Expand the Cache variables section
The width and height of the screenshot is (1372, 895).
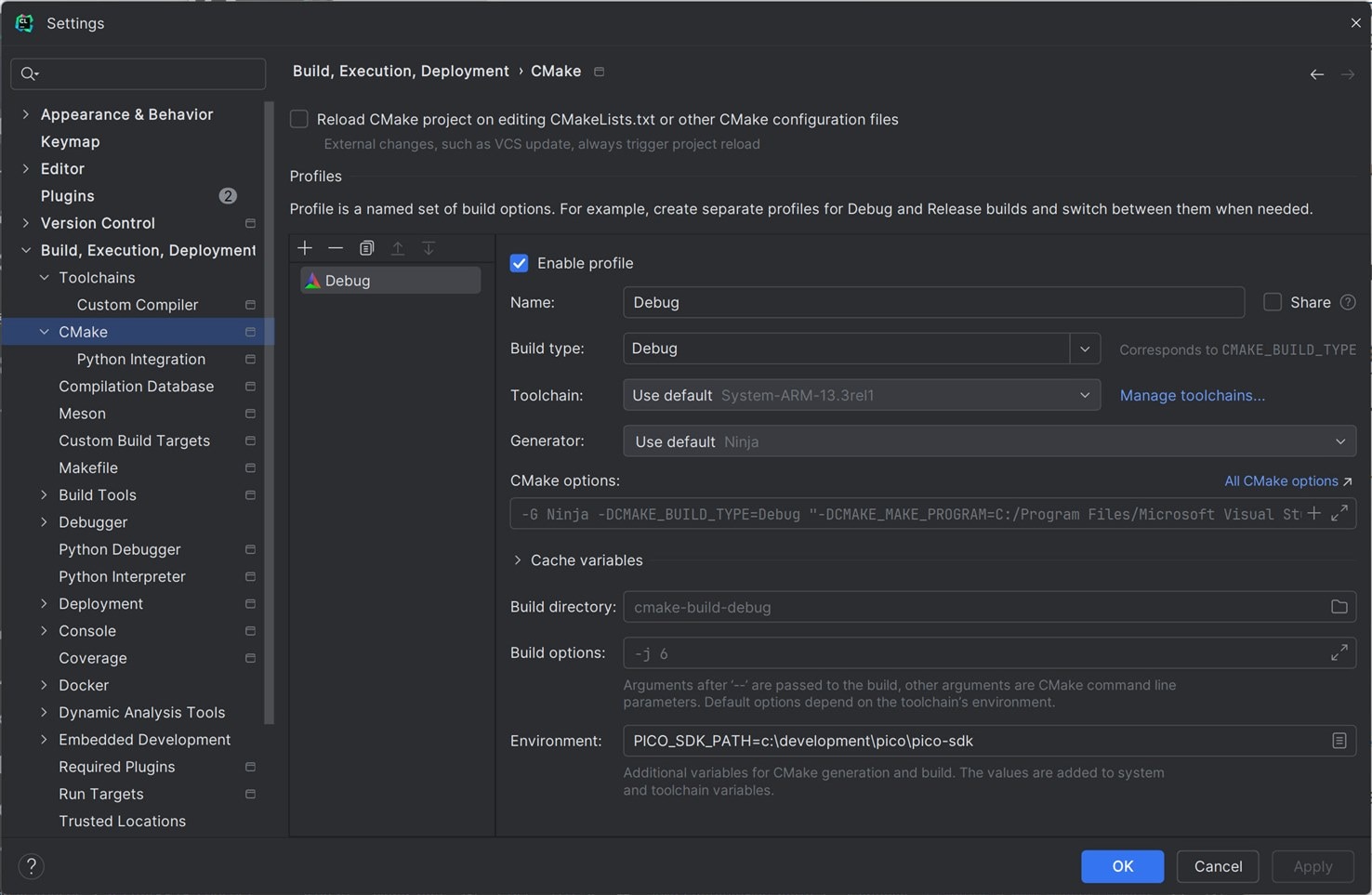click(x=518, y=560)
